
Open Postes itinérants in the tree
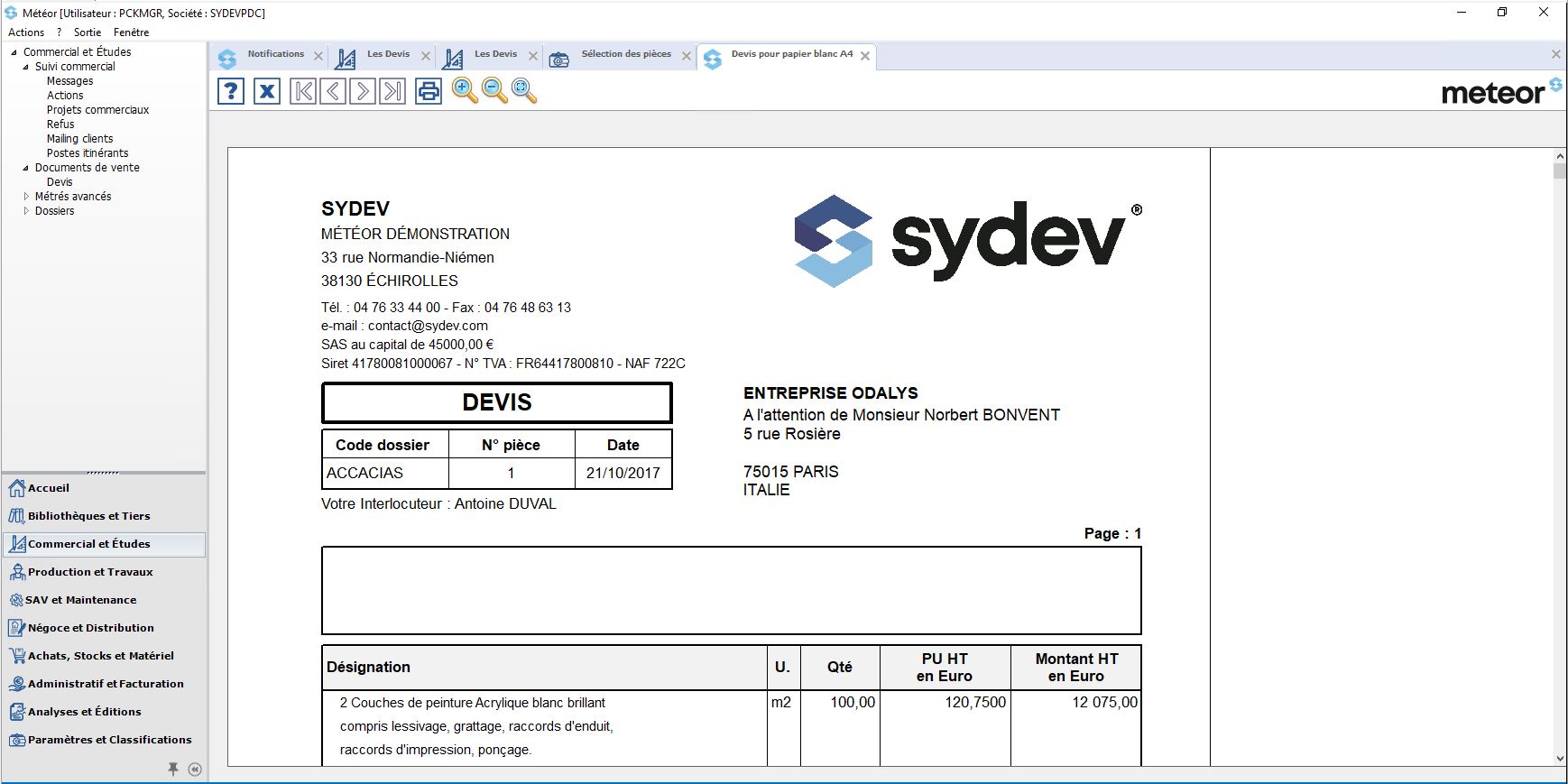[88, 153]
